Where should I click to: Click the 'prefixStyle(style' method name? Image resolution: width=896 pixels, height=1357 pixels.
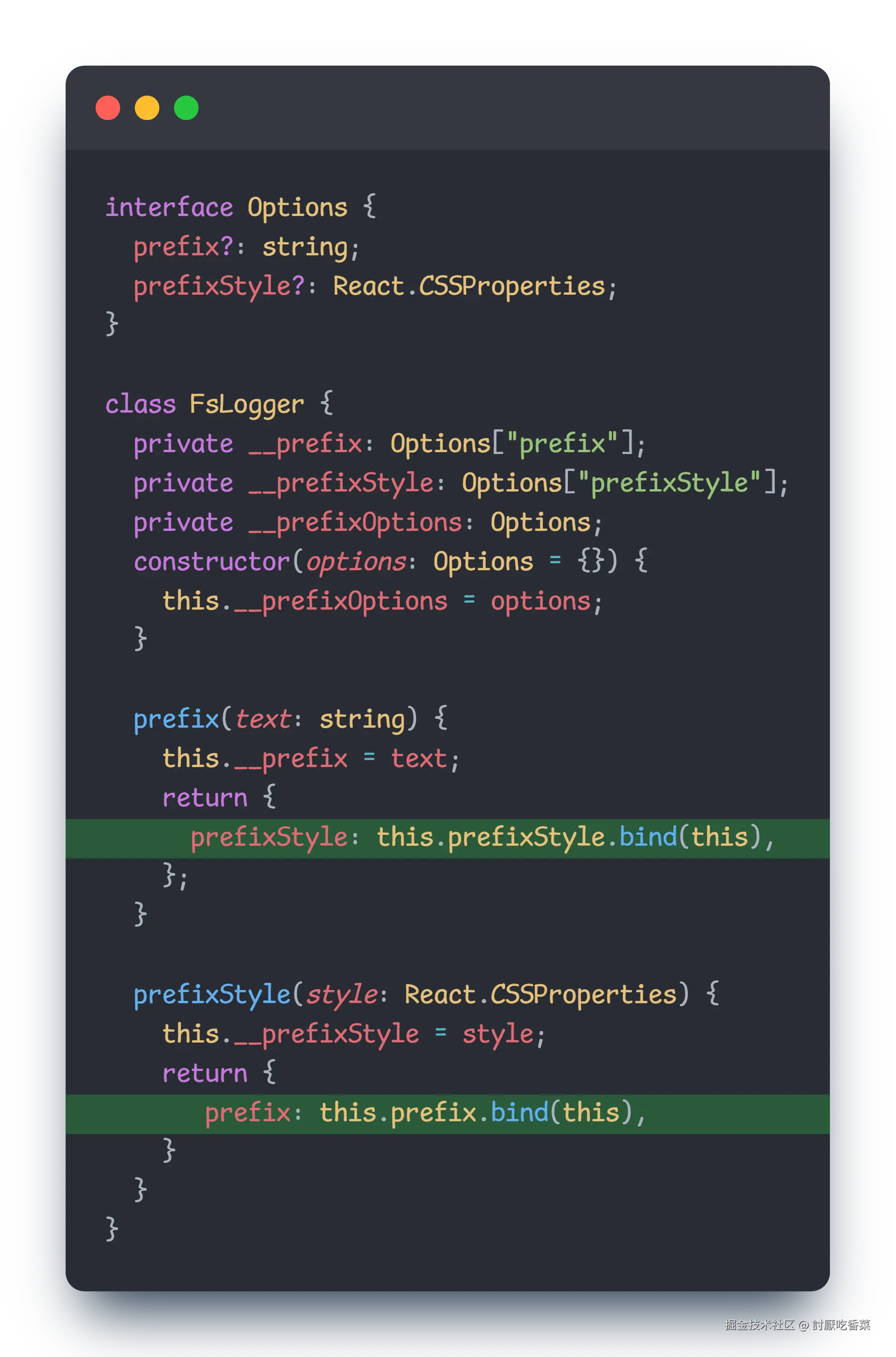coord(212,995)
